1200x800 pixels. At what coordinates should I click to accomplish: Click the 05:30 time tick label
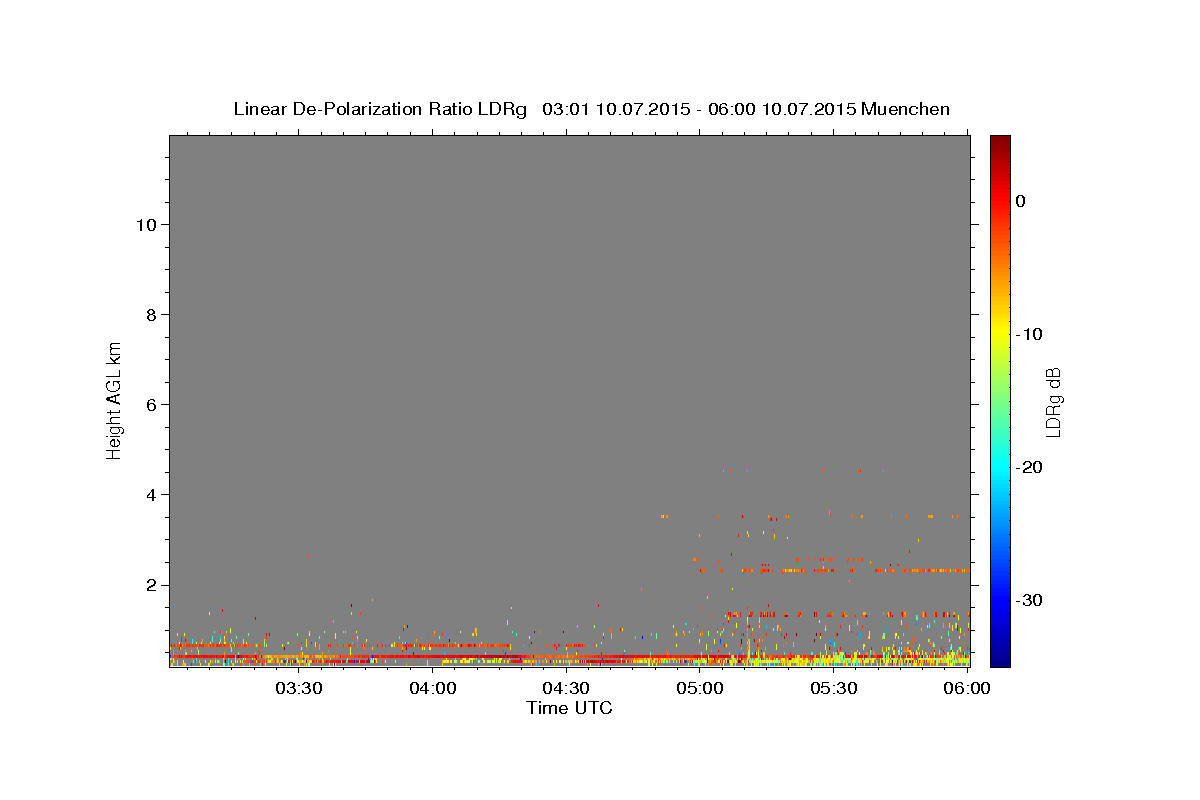(834, 688)
